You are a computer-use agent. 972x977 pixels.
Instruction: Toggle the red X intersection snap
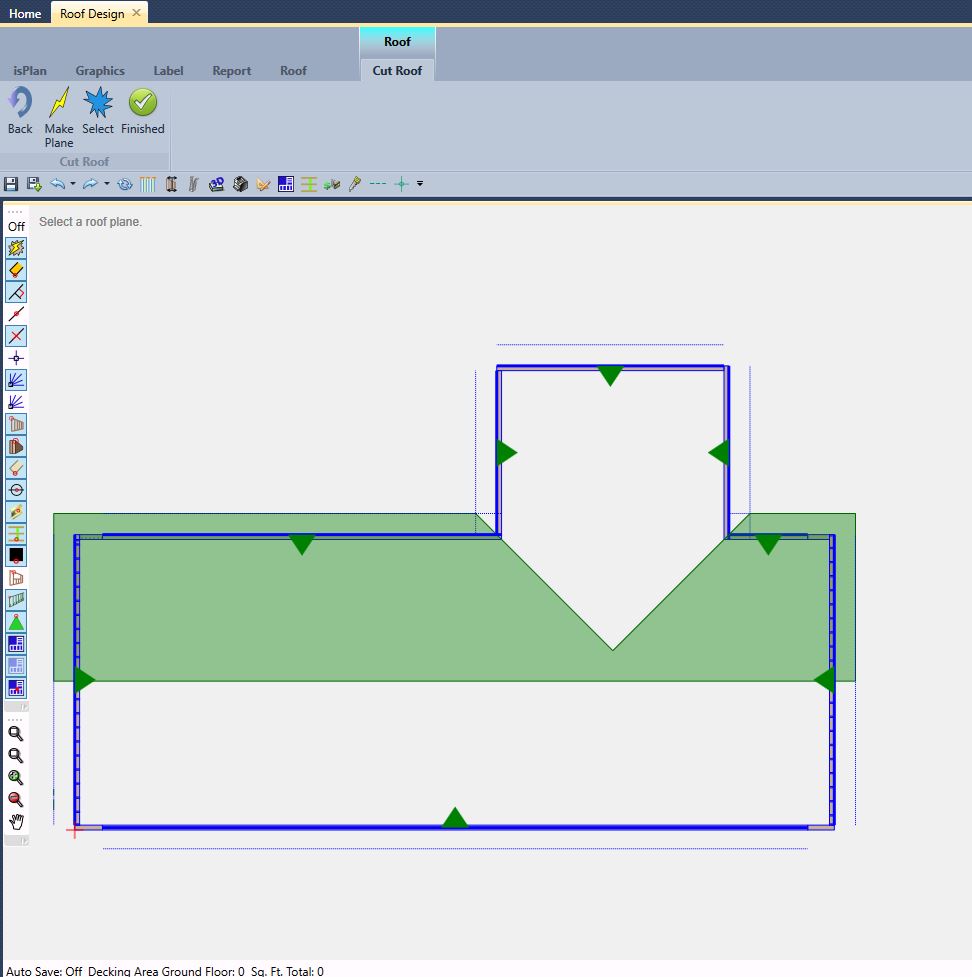[16, 336]
